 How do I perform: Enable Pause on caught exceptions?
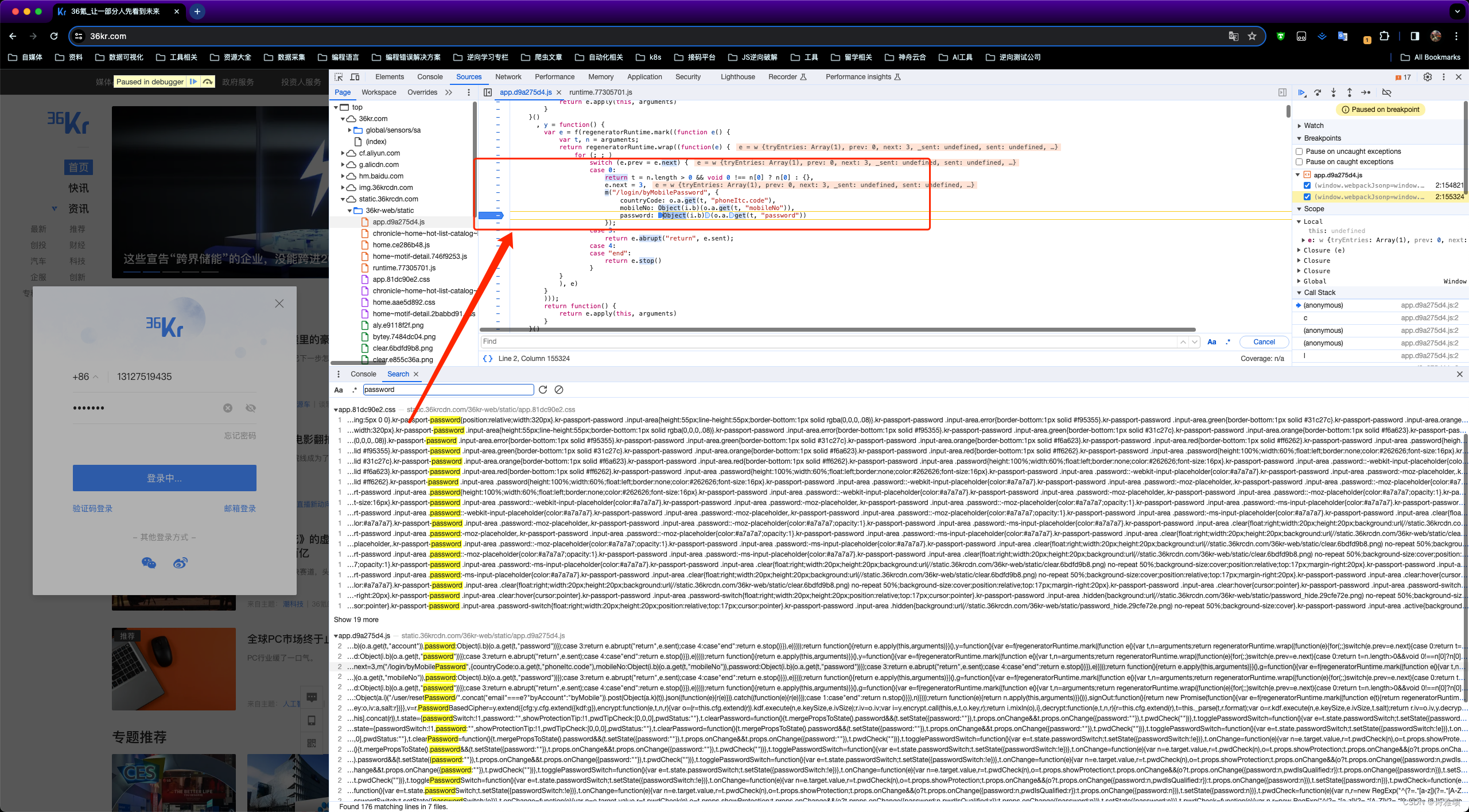coord(1299,162)
